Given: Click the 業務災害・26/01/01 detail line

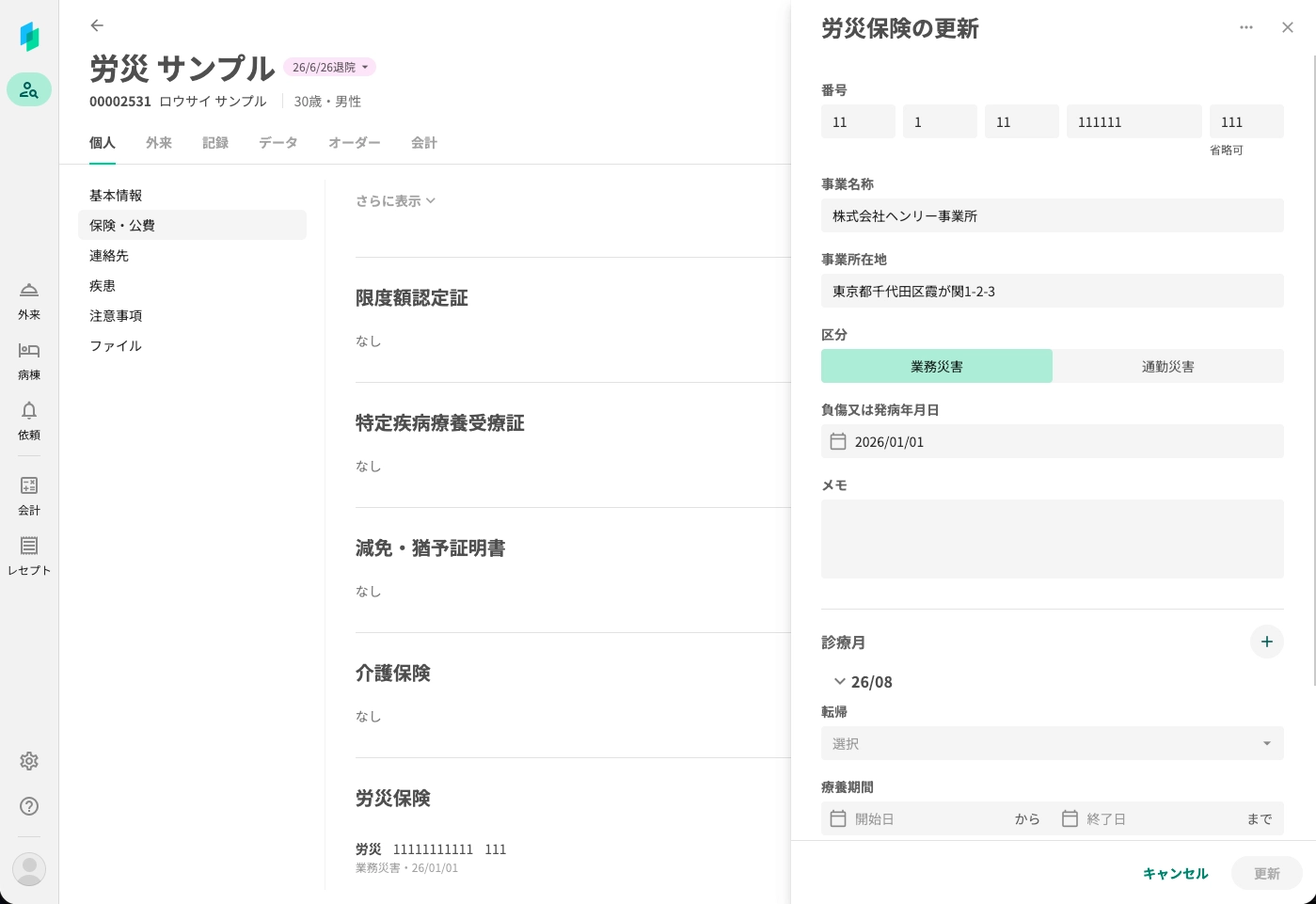Looking at the screenshot, I should tap(407, 867).
